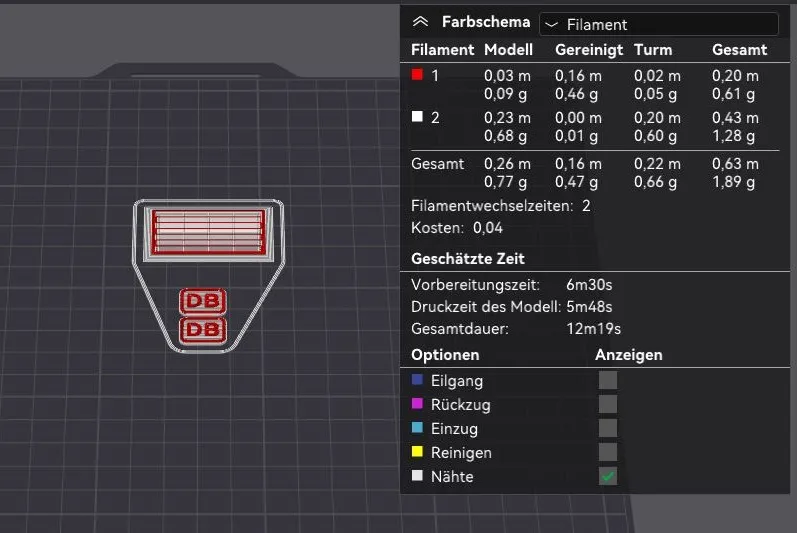Image resolution: width=797 pixels, height=533 pixels.
Task: Select the model print time '5m48s'
Action: click(589, 306)
